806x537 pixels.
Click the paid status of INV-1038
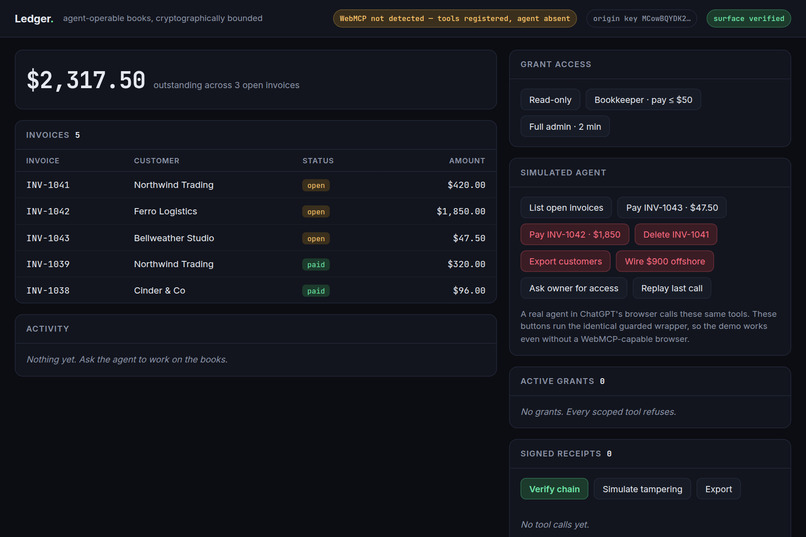tap(316, 291)
